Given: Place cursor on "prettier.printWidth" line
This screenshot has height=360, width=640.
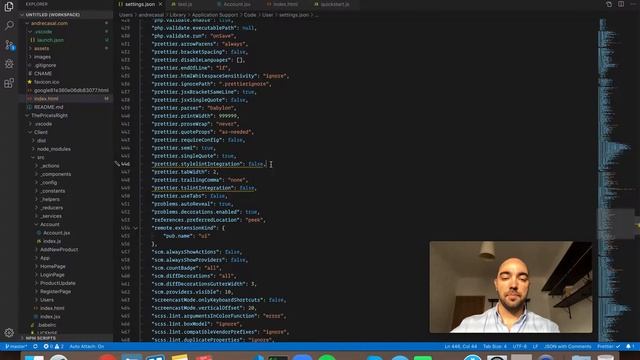Looking at the screenshot, I should point(195,116).
